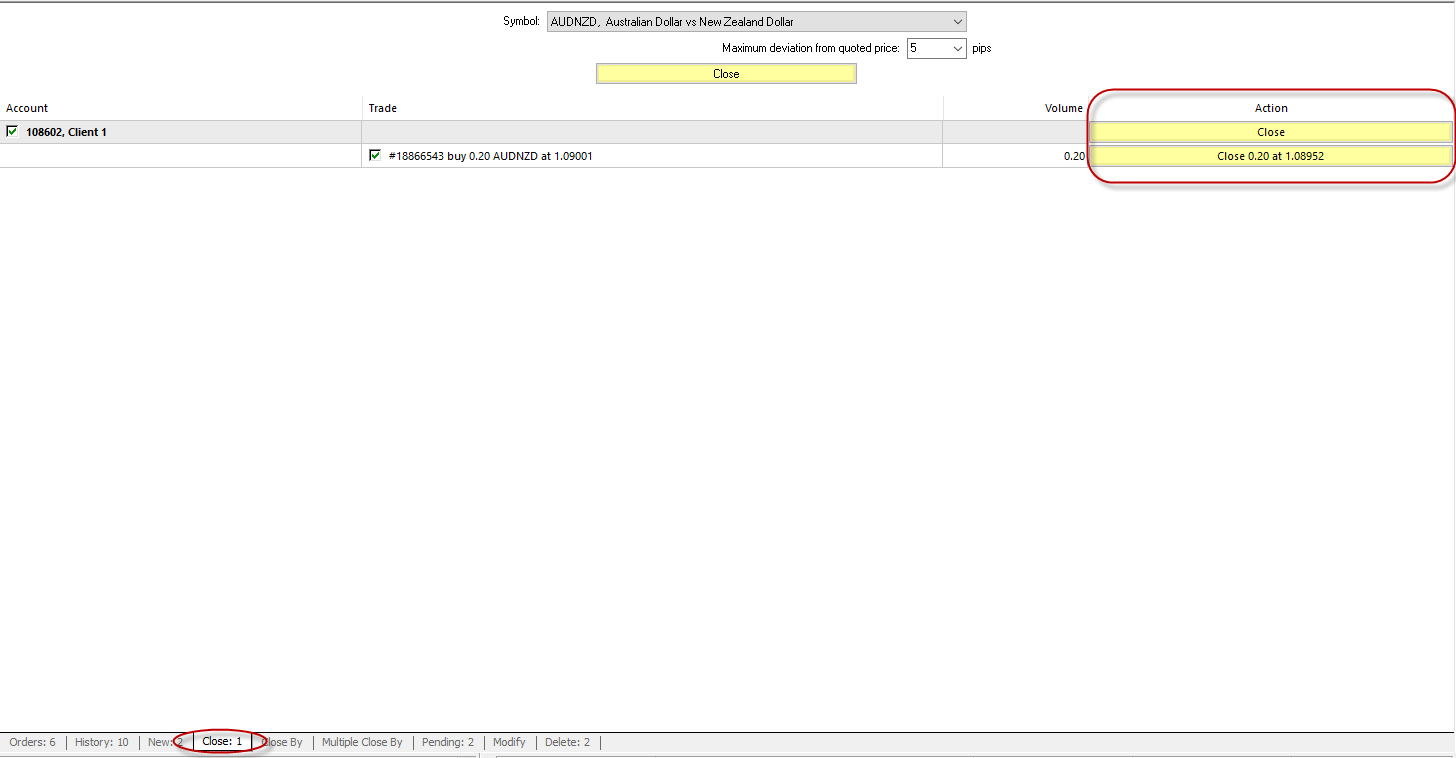
Task: Select the Delete: 2 tab
Action: coord(567,742)
